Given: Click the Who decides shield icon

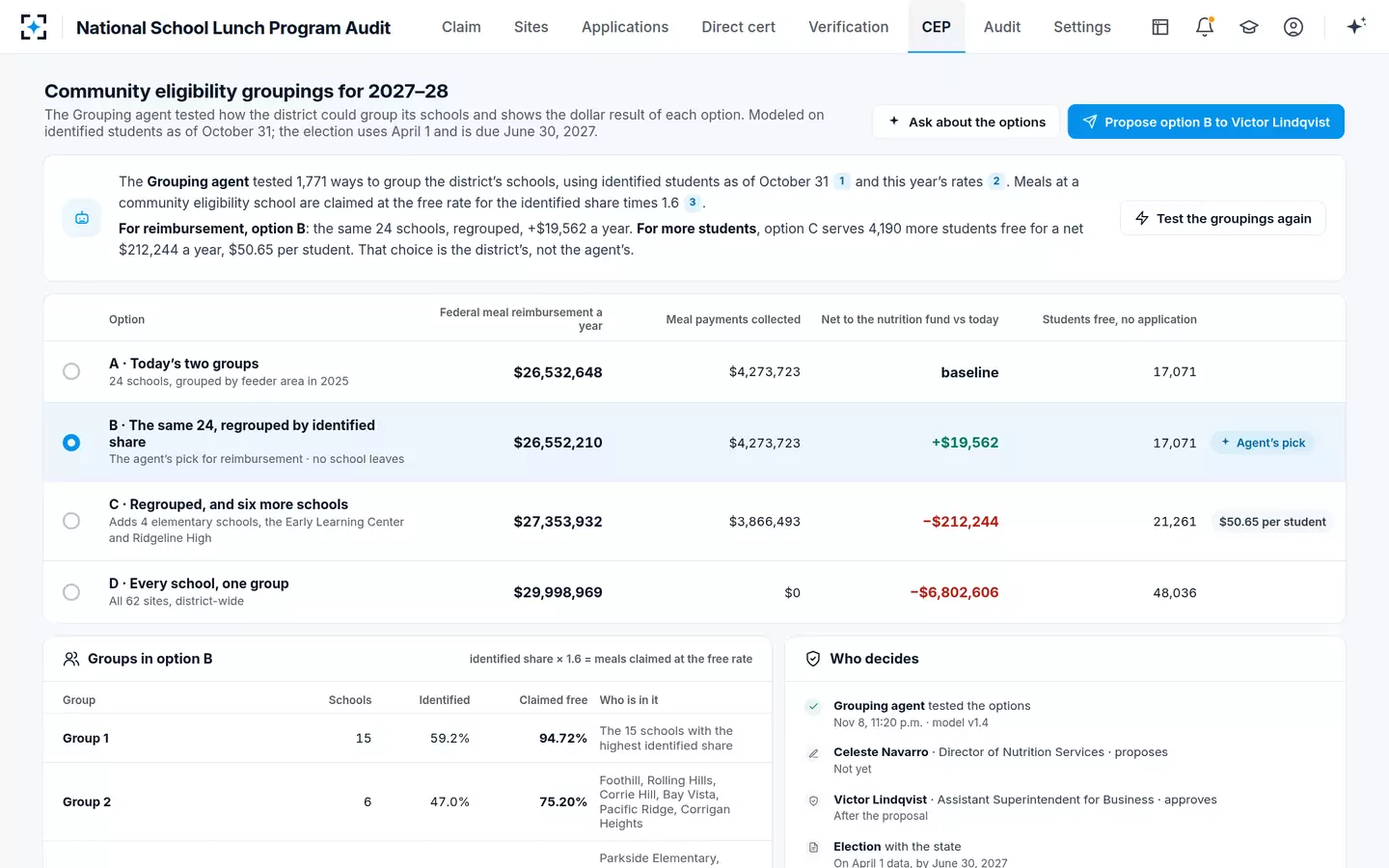Looking at the screenshot, I should pyautogui.click(x=813, y=659).
